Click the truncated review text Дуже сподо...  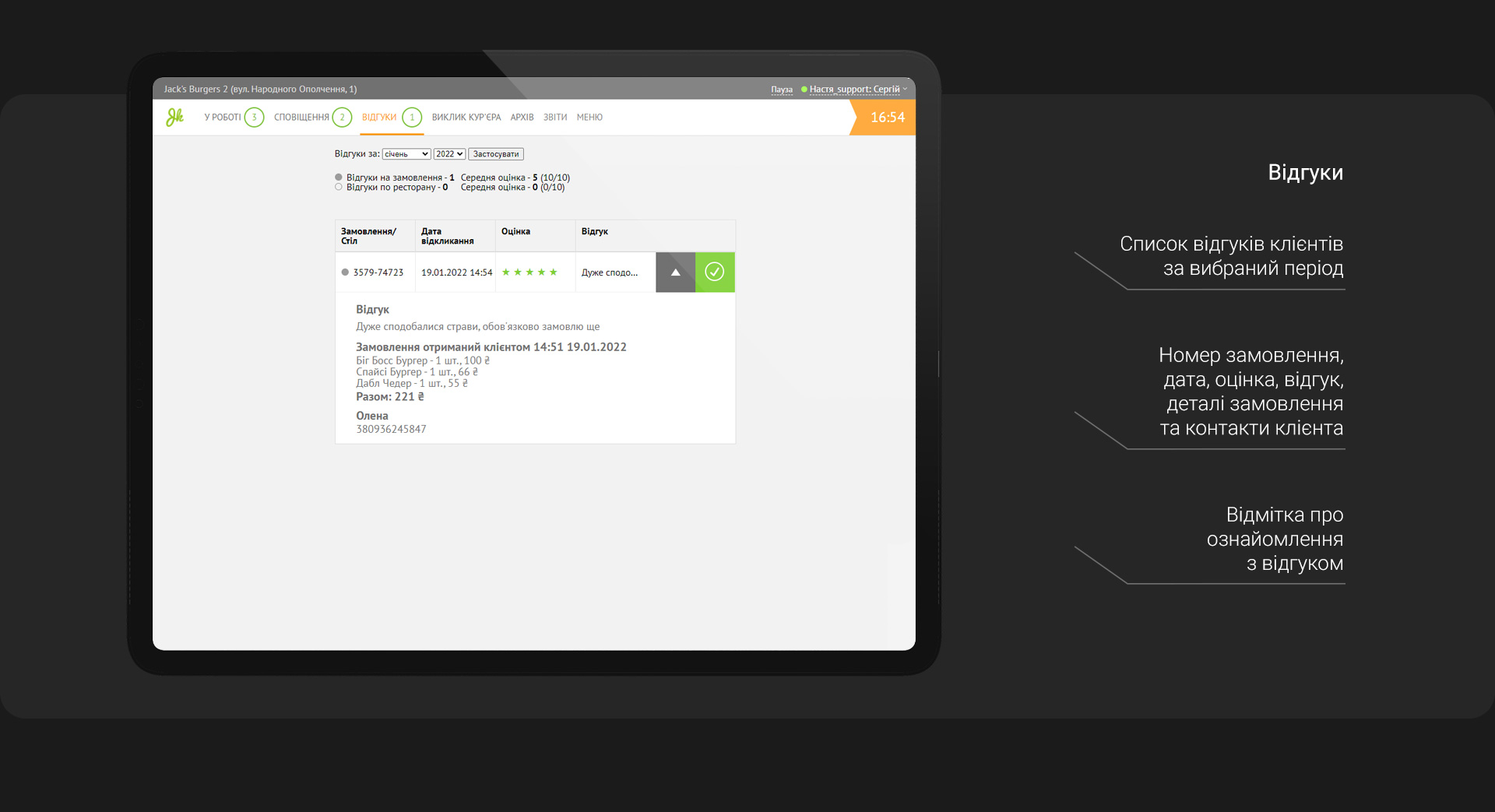610,272
